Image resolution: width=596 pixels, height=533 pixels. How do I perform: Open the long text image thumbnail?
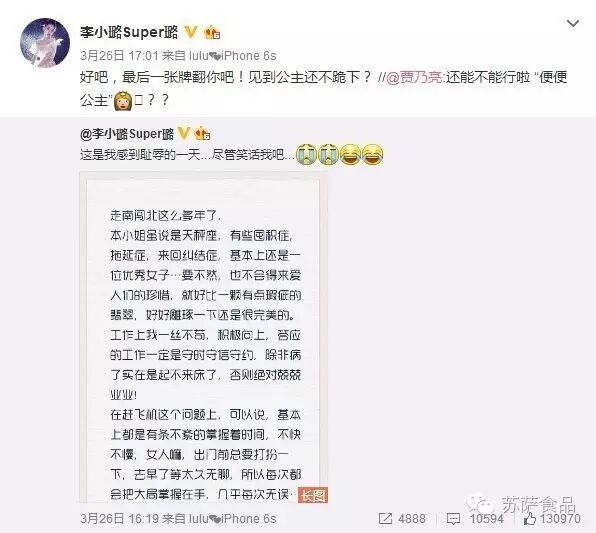[203, 337]
